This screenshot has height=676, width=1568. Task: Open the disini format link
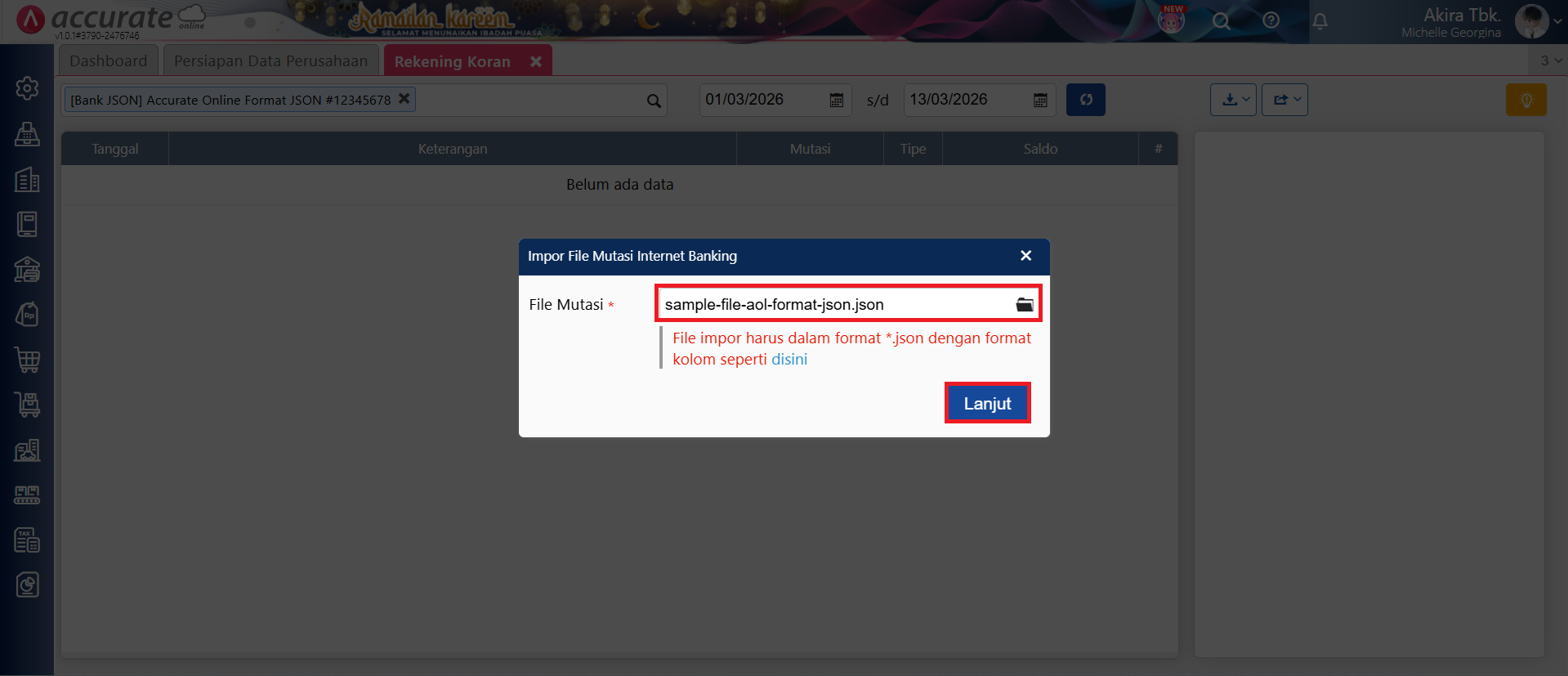click(788, 360)
